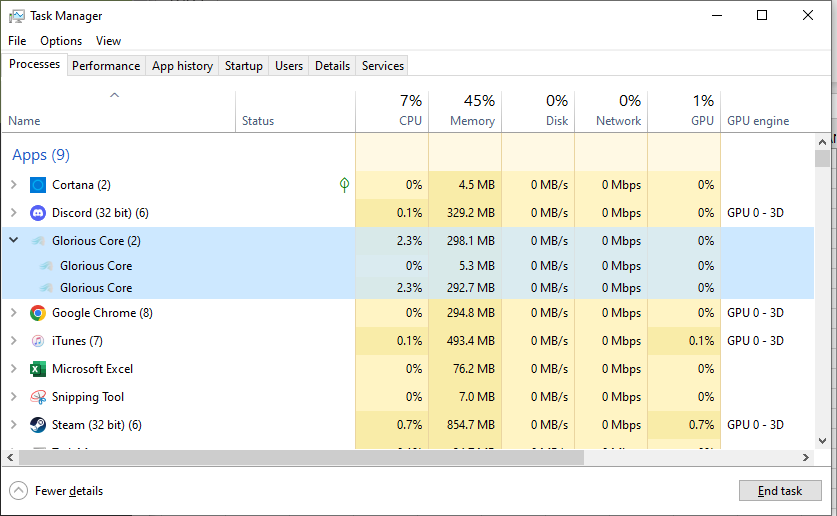Click the Microsoft Excel icon
This screenshot has height=516, width=837.
38,369
